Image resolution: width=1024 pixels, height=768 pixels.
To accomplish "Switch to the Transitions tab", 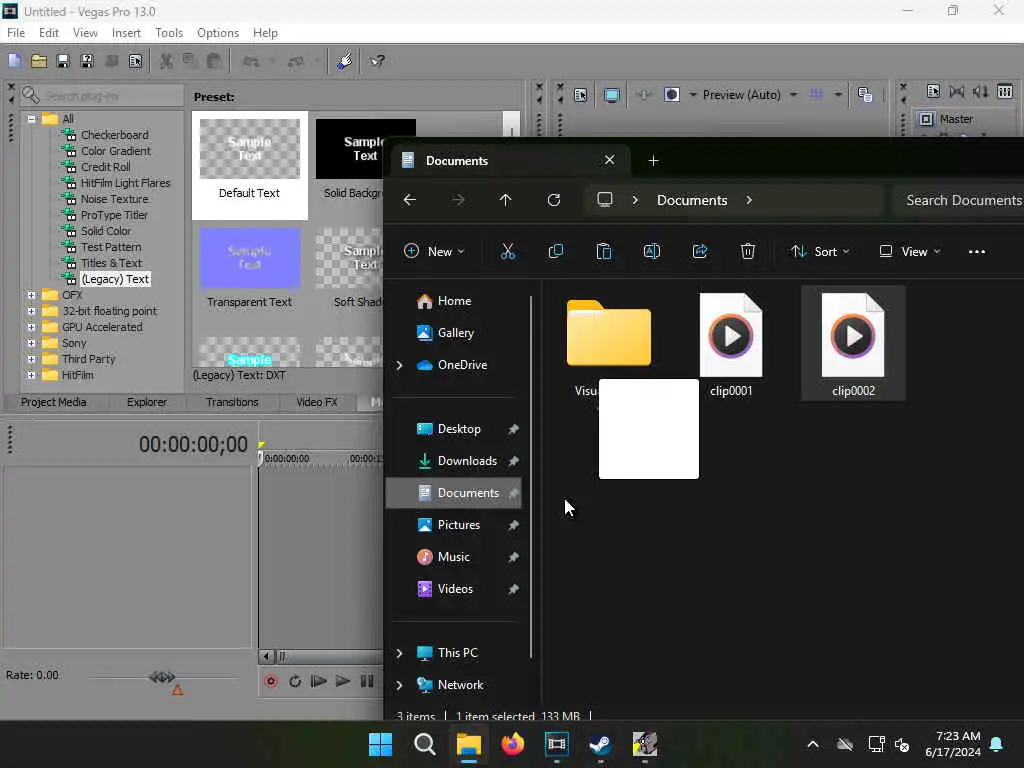I will click(x=232, y=402).
